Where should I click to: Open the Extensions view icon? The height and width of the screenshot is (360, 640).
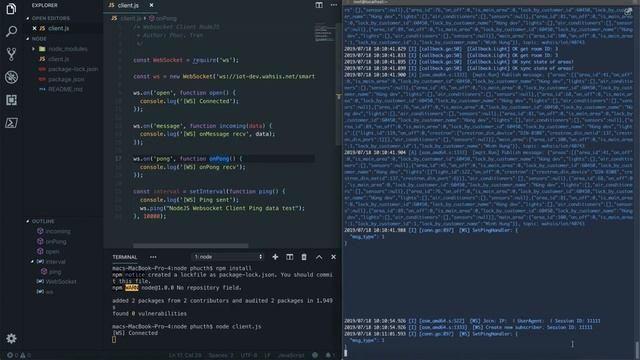[11, 100]
